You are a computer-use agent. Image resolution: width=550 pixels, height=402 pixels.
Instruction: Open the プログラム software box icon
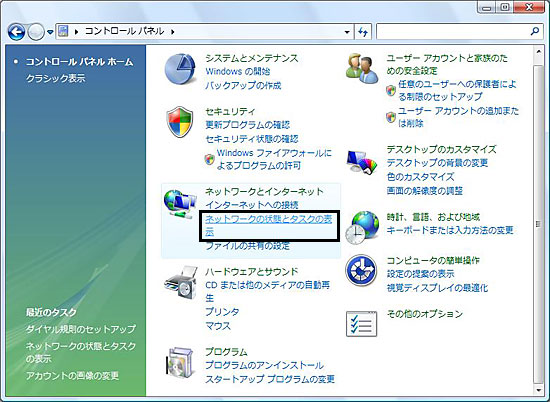click(x=181, y=362)
